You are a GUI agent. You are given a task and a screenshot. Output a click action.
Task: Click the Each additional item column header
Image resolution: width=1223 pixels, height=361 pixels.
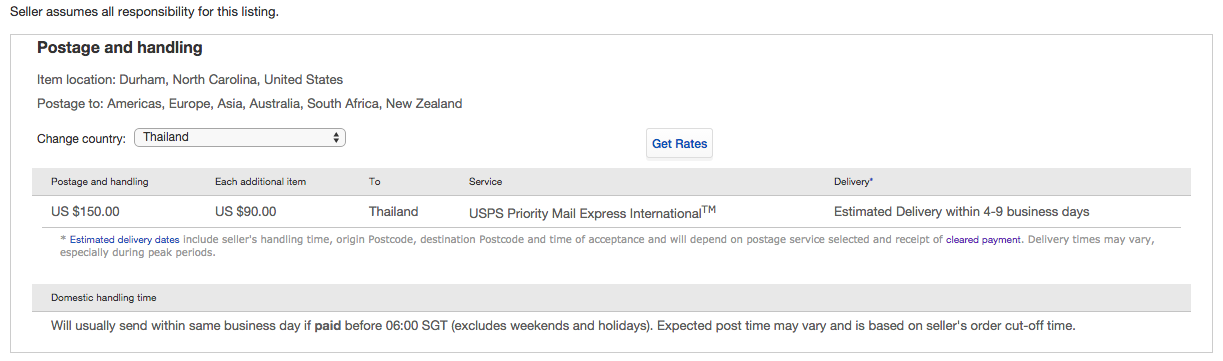(260, 182)
